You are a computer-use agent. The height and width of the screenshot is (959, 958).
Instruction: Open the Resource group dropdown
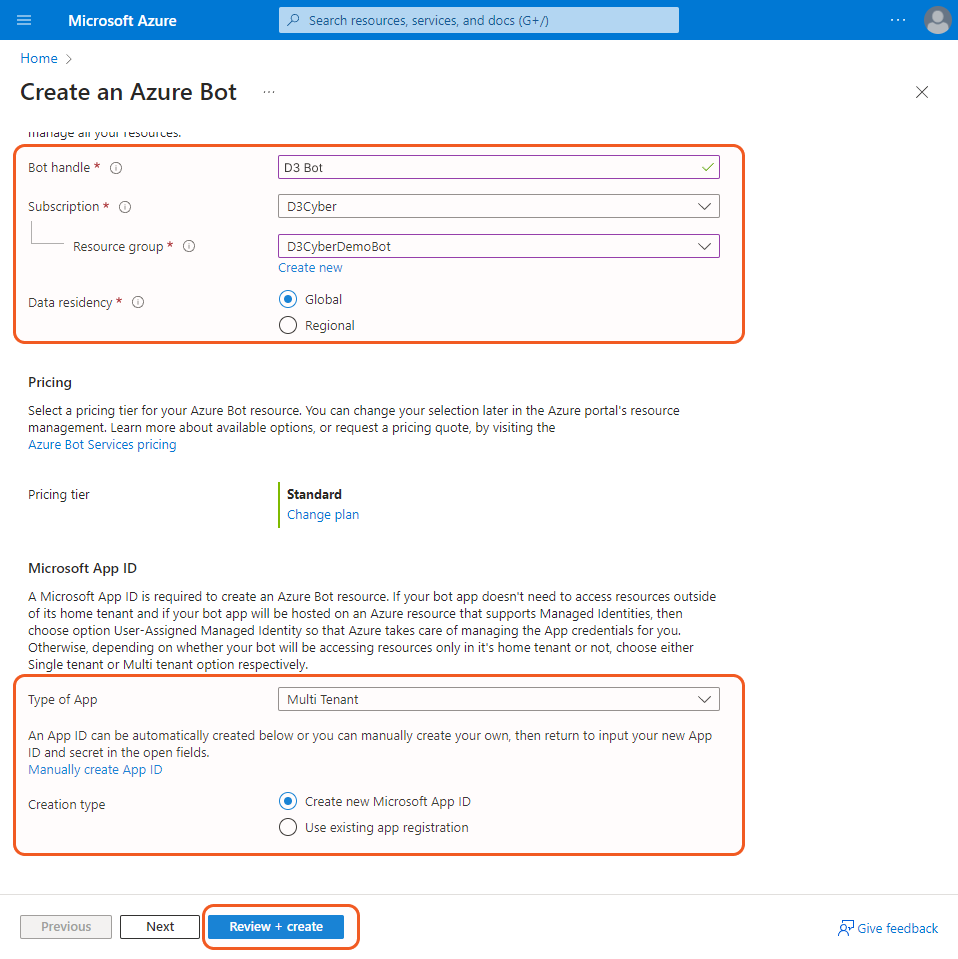(x=499, y=246)
